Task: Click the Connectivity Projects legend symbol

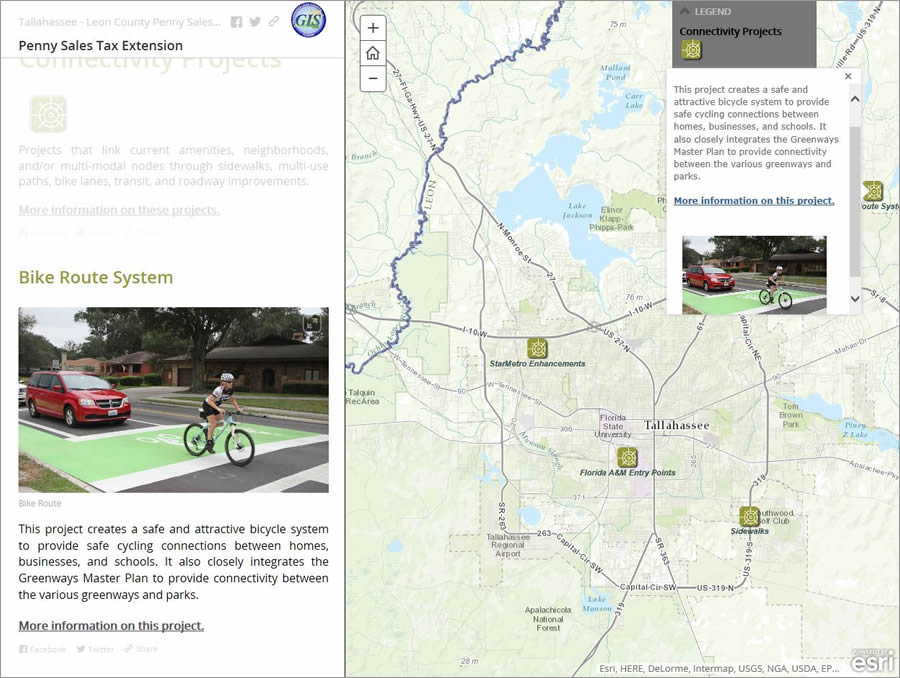Action: pyautogui.click(x=694, y=49)
